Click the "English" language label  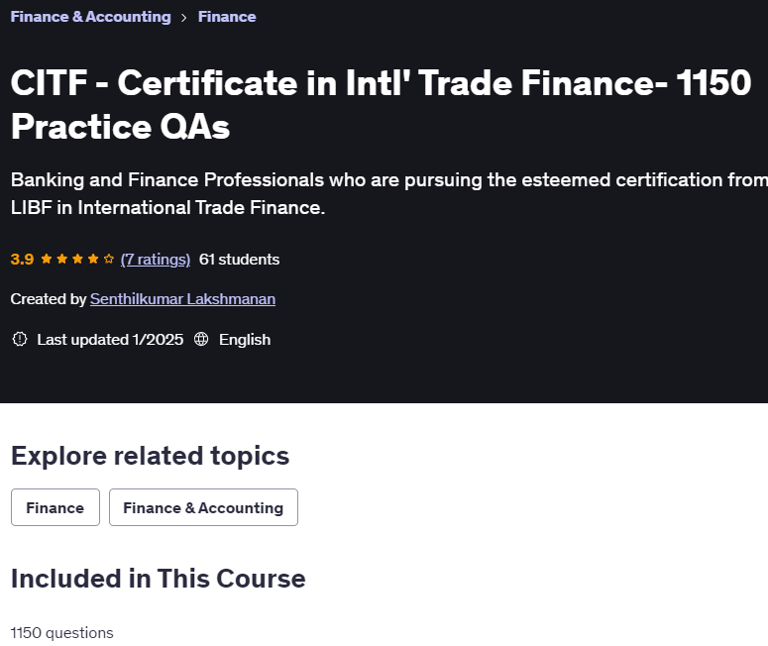click(x=245, y=339)
